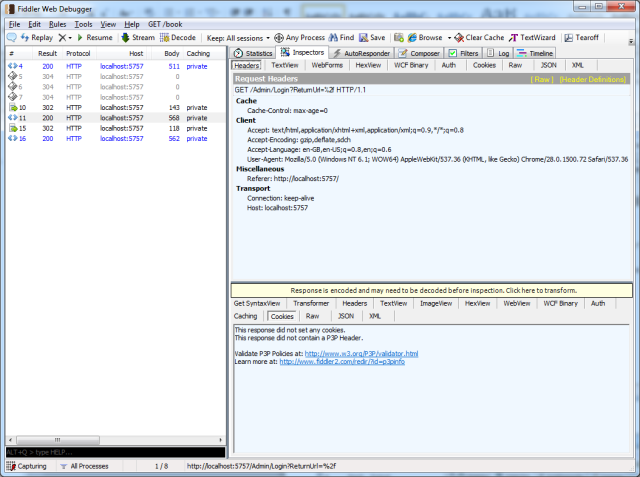Image resolution: width=640 pixels, height=477 pixels.
Task: Click session list scroll right arrow
Action: coord(221,440)
